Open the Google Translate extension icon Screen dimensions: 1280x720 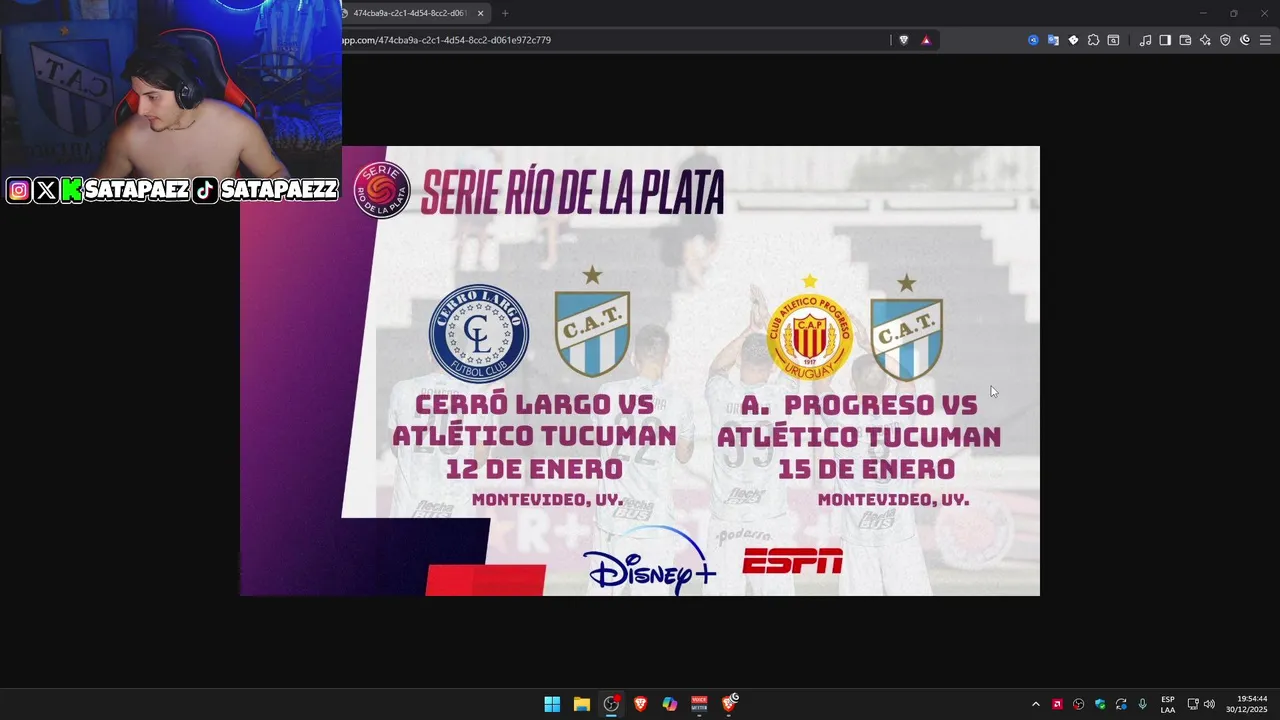pos(1053,40)
